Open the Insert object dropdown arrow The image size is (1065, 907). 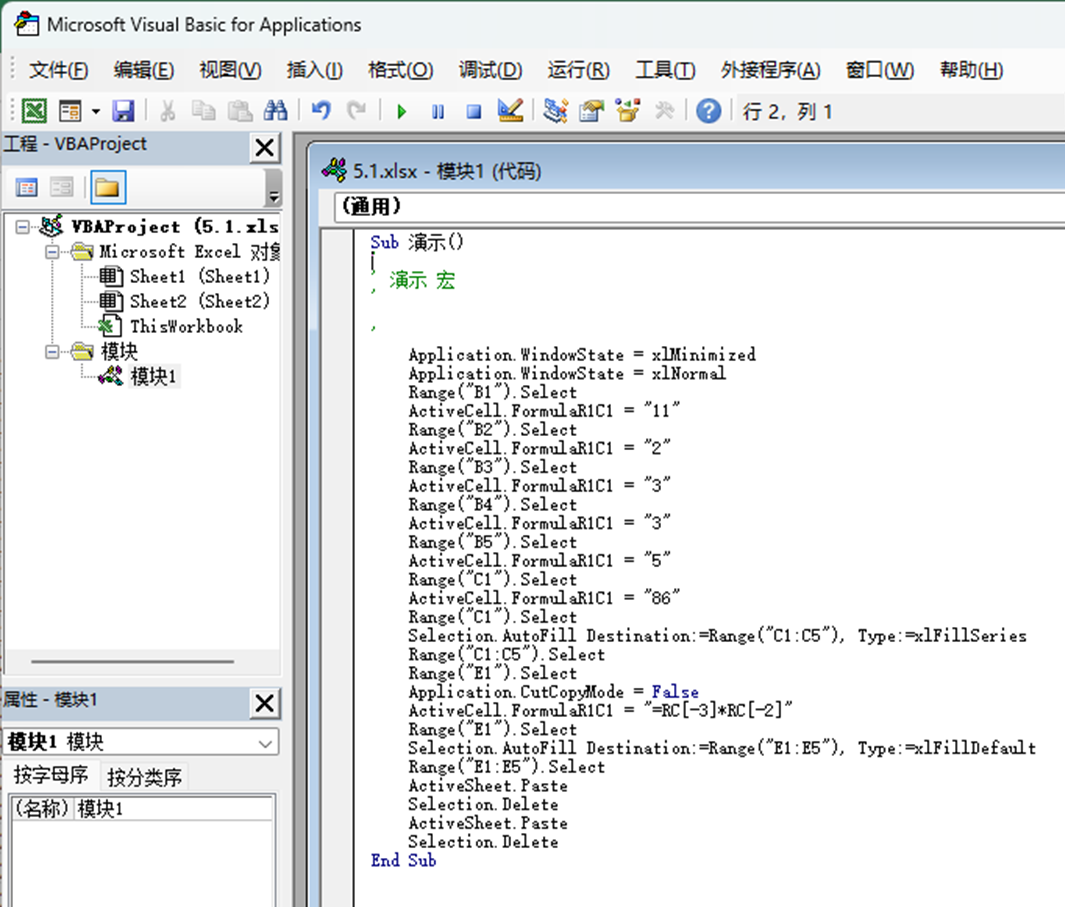pos(96,111)
